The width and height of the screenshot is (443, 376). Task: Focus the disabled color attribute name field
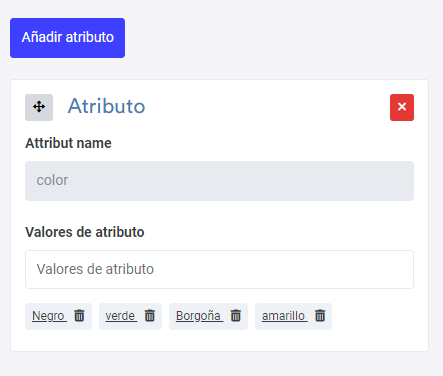[219, 181]
